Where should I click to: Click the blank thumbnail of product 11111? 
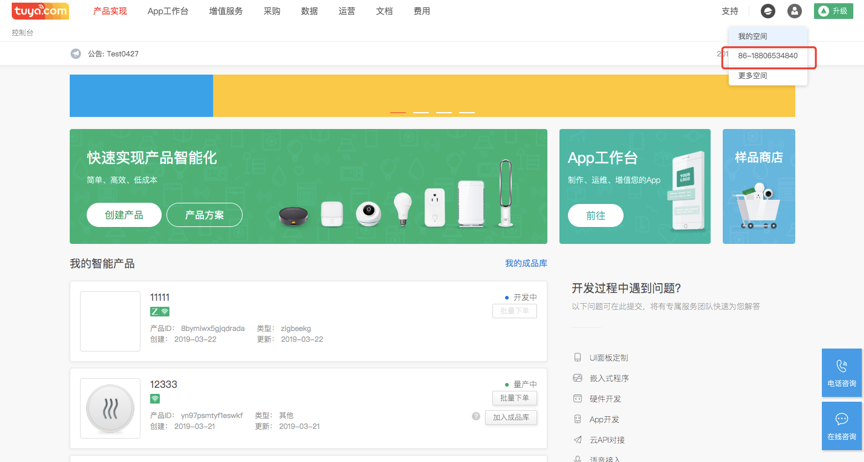point(110,321)
